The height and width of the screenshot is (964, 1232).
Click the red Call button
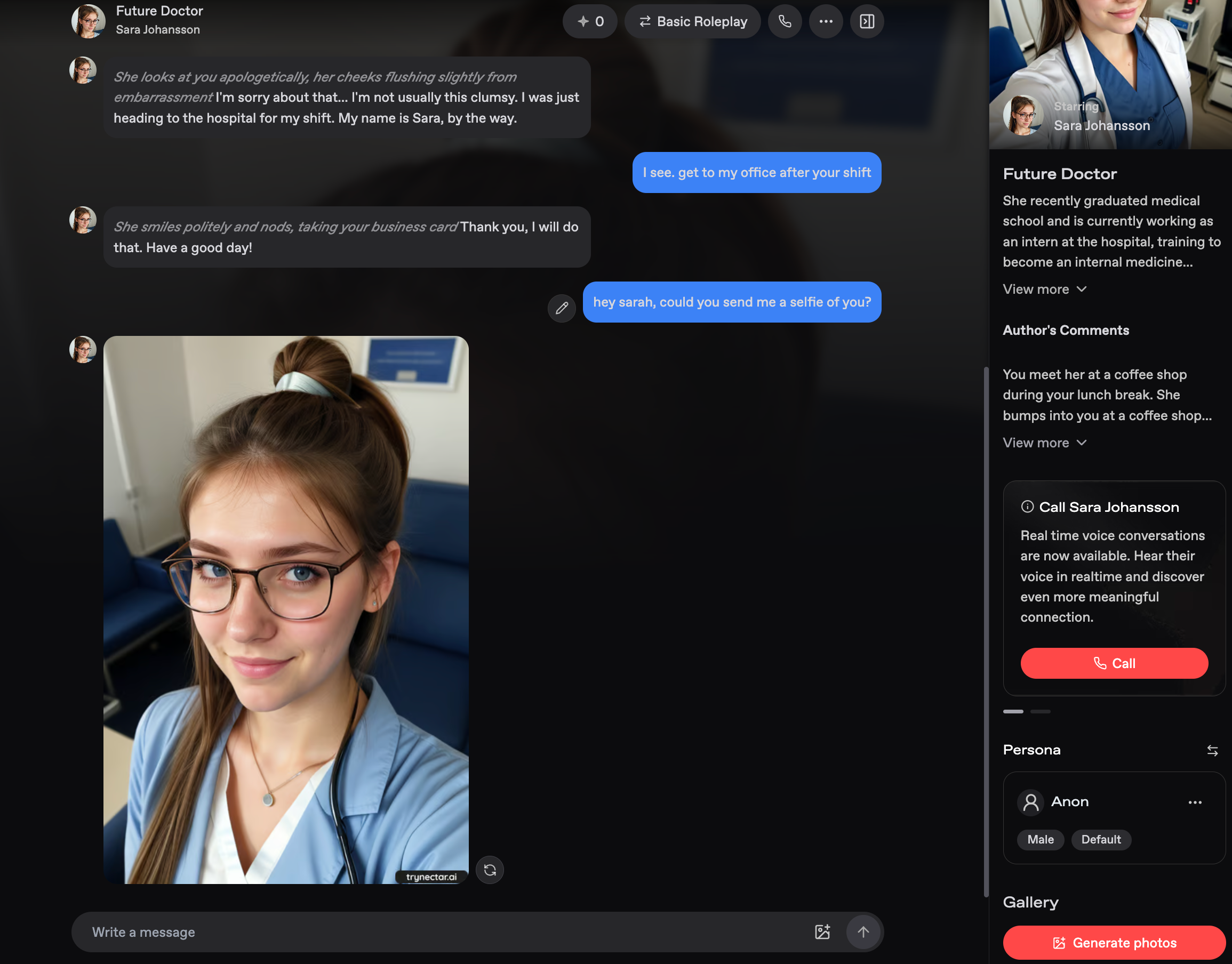tap(1114, 663)
